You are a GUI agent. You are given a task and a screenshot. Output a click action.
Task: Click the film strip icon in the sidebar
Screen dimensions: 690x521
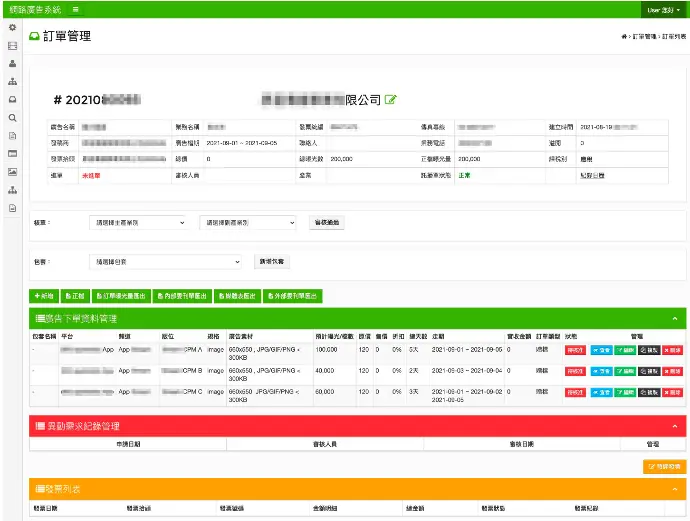click(12, 45)
